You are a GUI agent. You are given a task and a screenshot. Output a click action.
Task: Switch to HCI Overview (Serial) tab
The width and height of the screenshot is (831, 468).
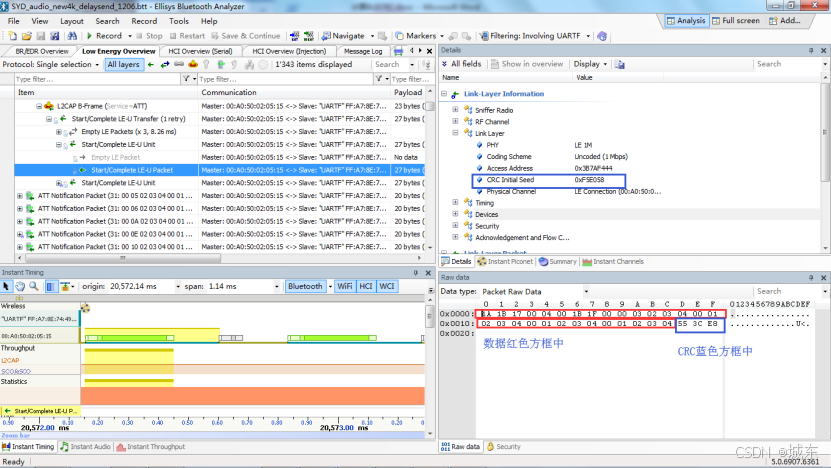(200, 51)
